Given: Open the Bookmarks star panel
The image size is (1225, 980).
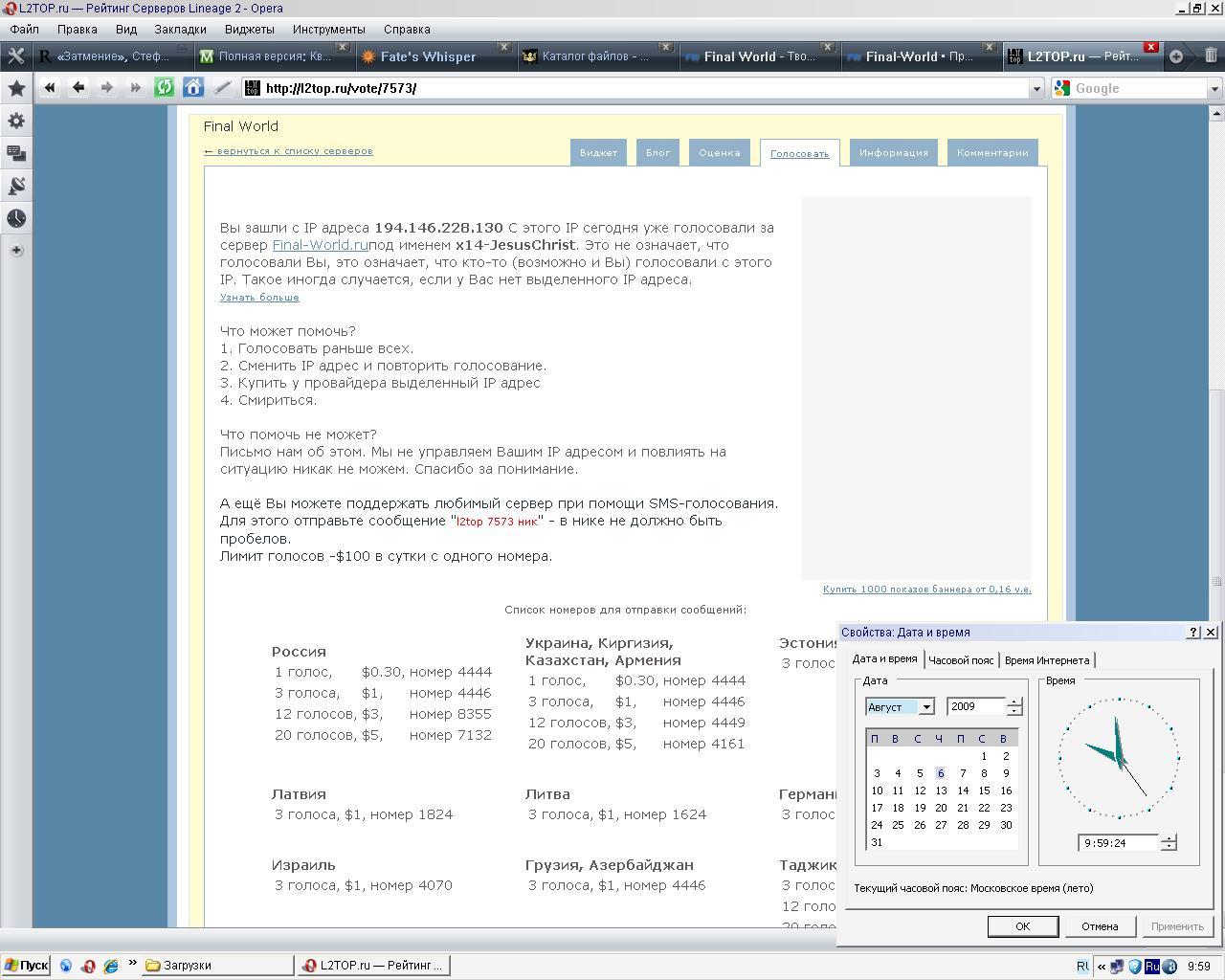Looking at the screenshot, I should pos(16,88).
